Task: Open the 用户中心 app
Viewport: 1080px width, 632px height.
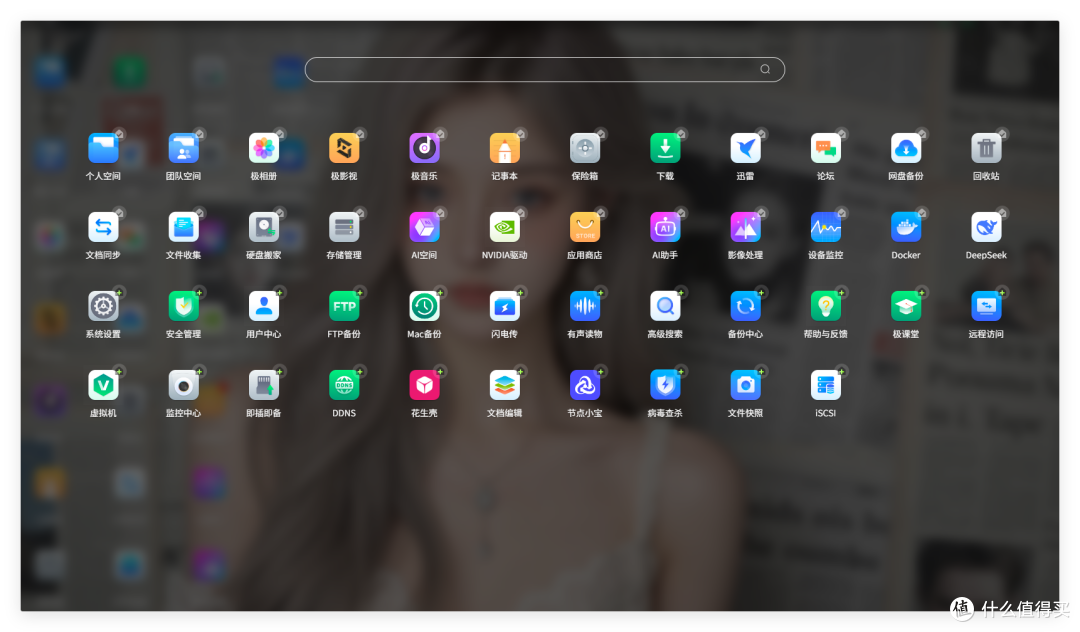Action: (264, 306)
